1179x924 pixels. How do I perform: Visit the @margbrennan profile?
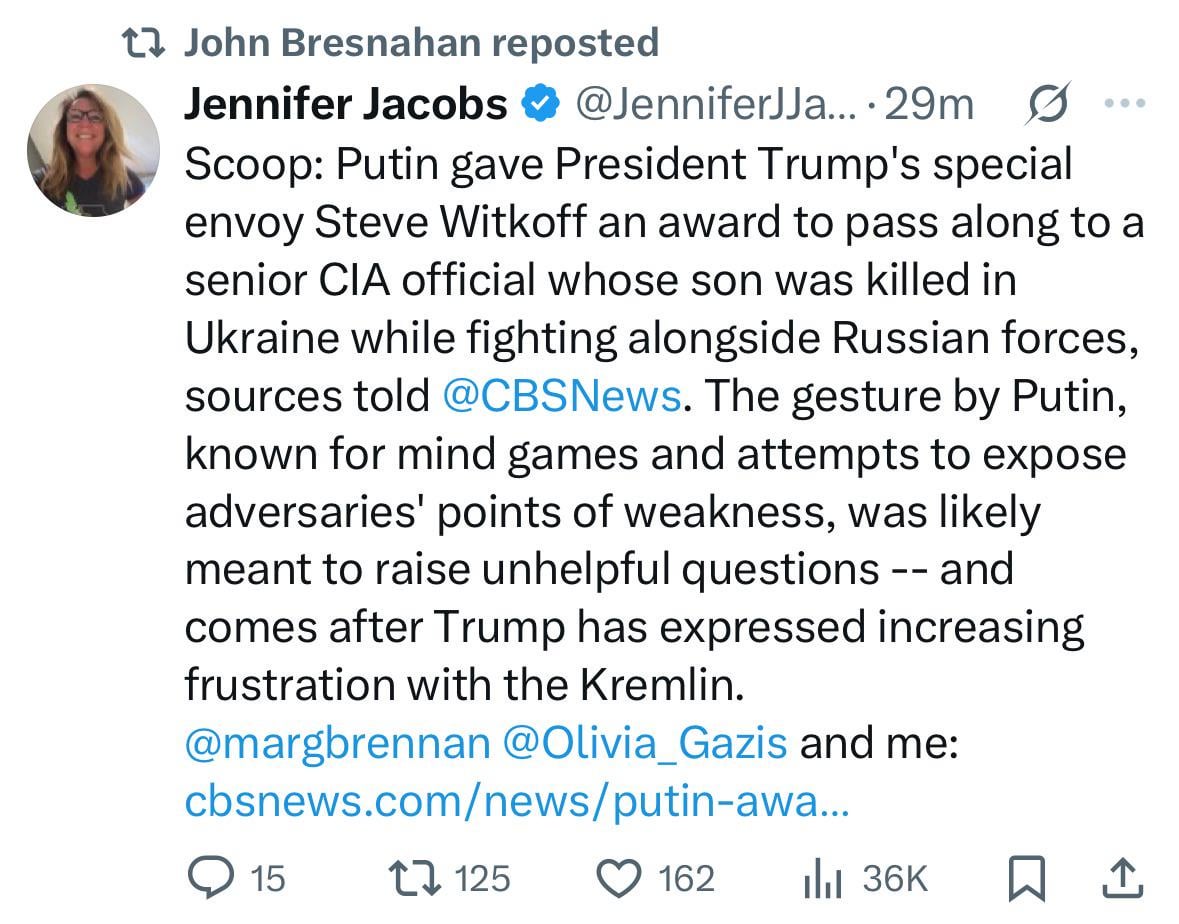338,743
